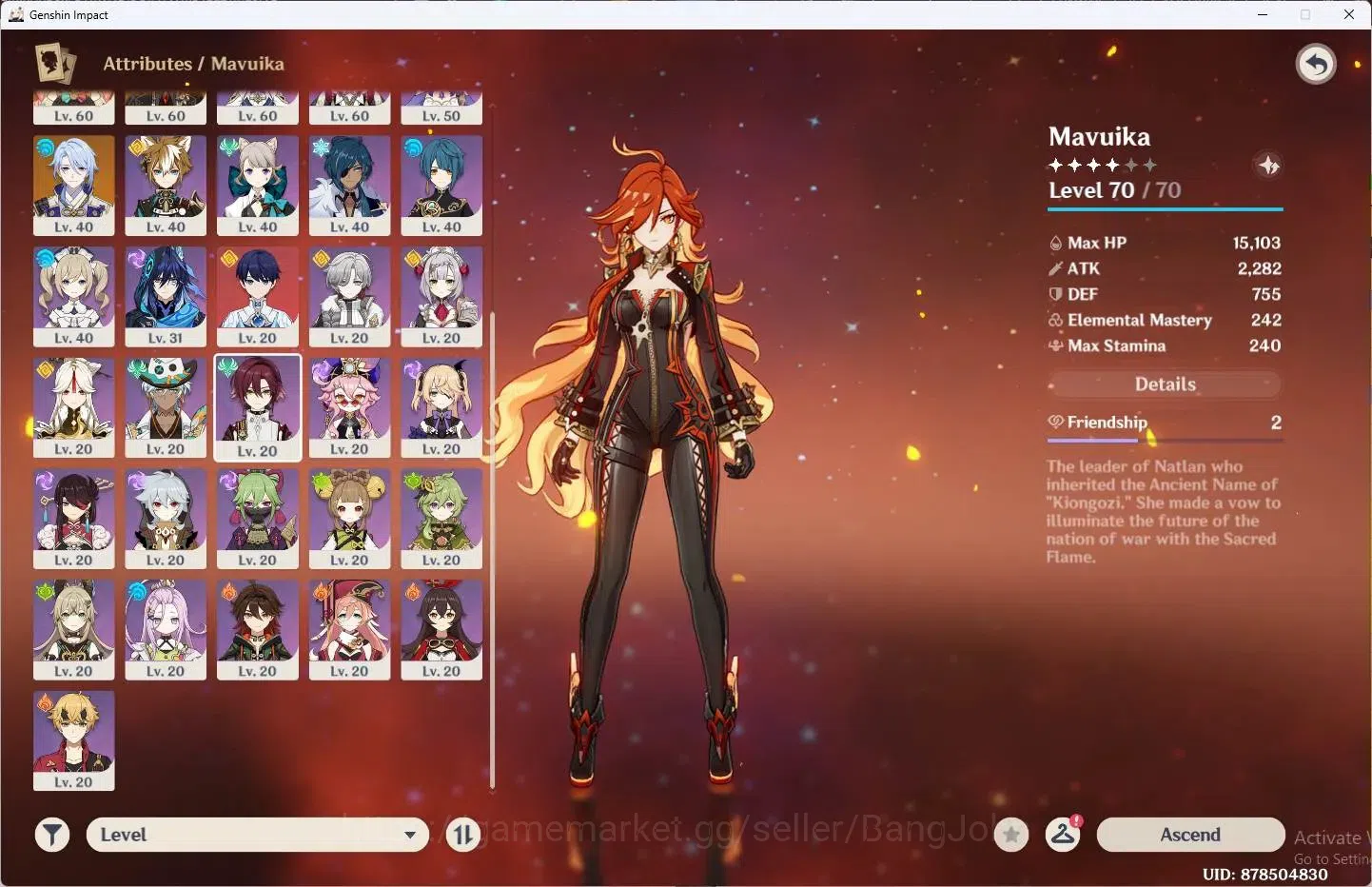Screen dimensions: 1372x887
Task: Click Mavuika's star rarity row
Action: (1103, 165)
